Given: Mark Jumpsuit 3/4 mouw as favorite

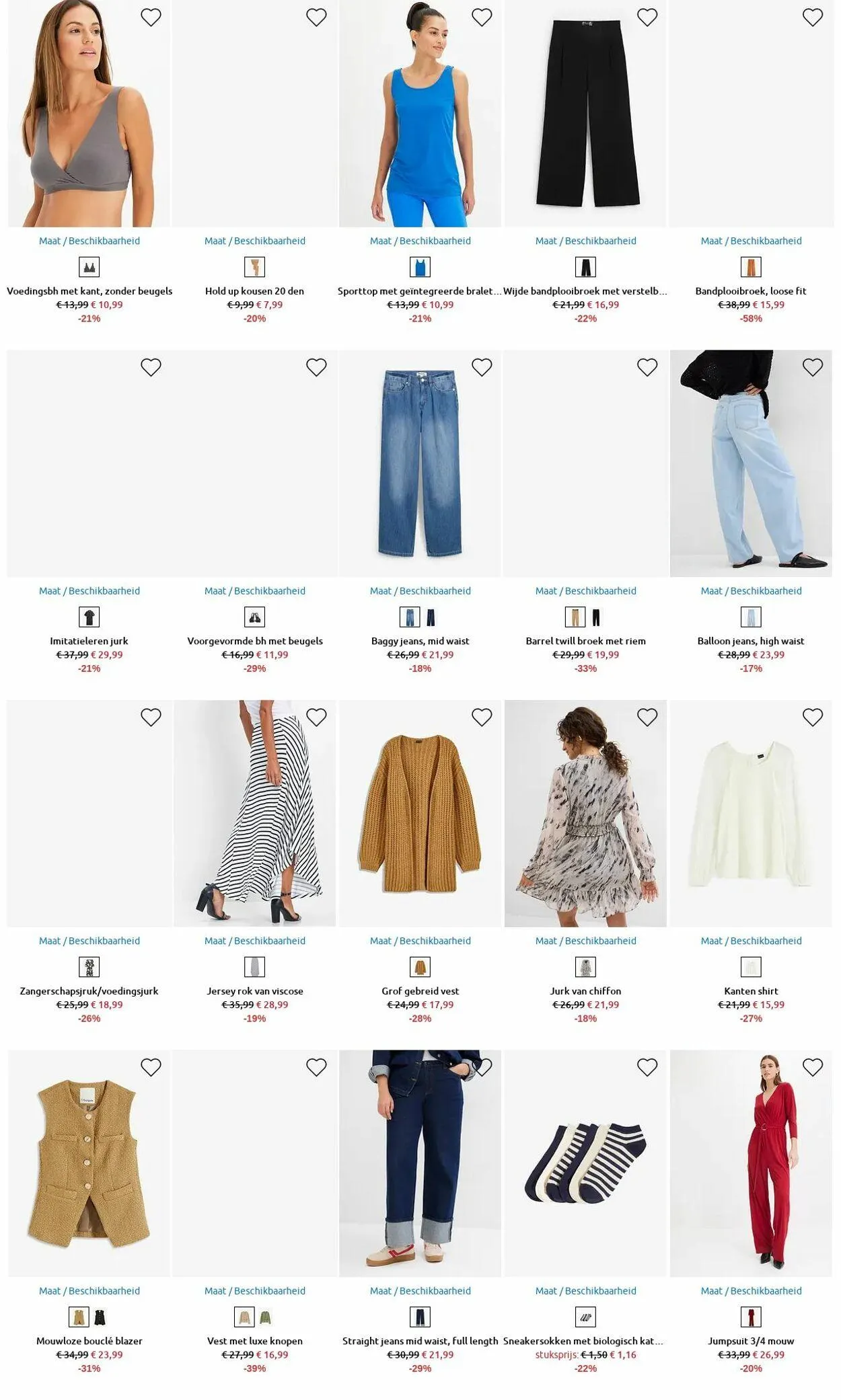Looking at the screenshot, I should pos(813,1067).
